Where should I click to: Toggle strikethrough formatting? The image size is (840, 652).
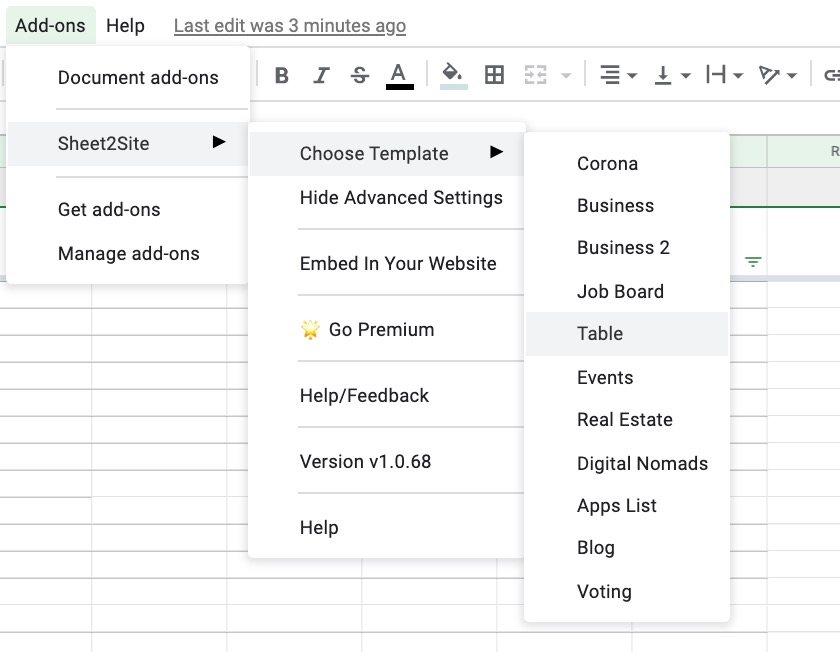click(x=360, y=76)
